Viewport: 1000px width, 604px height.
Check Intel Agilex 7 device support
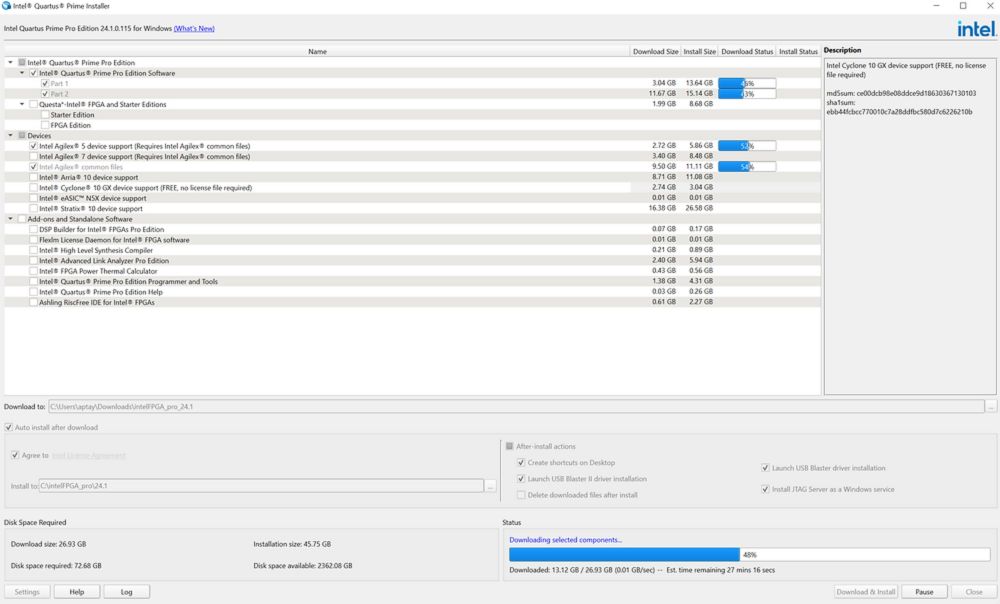pos(33,156)
